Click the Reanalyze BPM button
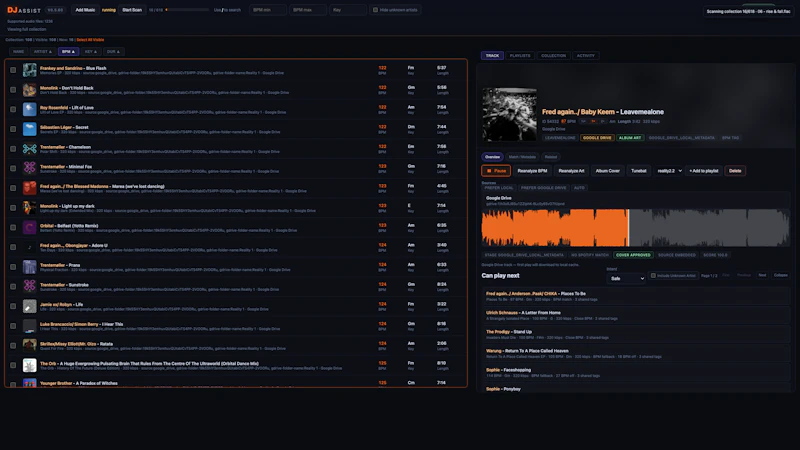The image size is (800, 450). [532, 171]
